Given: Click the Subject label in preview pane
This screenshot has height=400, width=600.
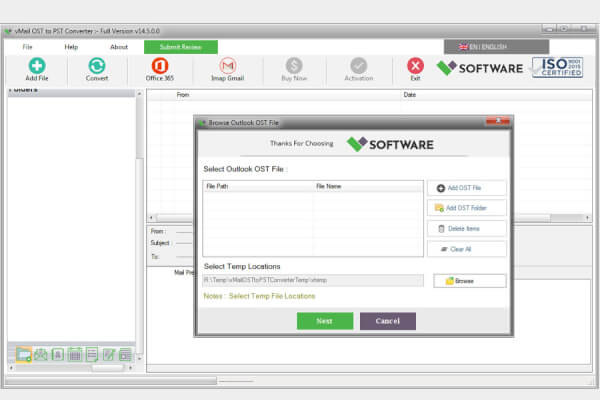Looking at the screenshot, I should point(160,243).
